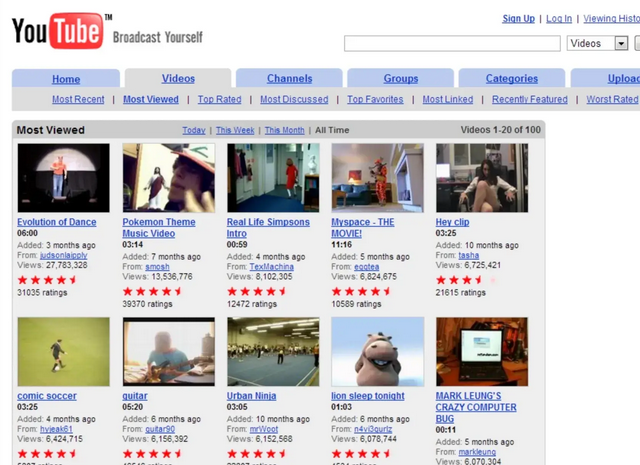Image resolution: width=640 pixels, height=465 pixels.
Task: Visit uploader markleung's profile
Action: click(x=477, y=452)
